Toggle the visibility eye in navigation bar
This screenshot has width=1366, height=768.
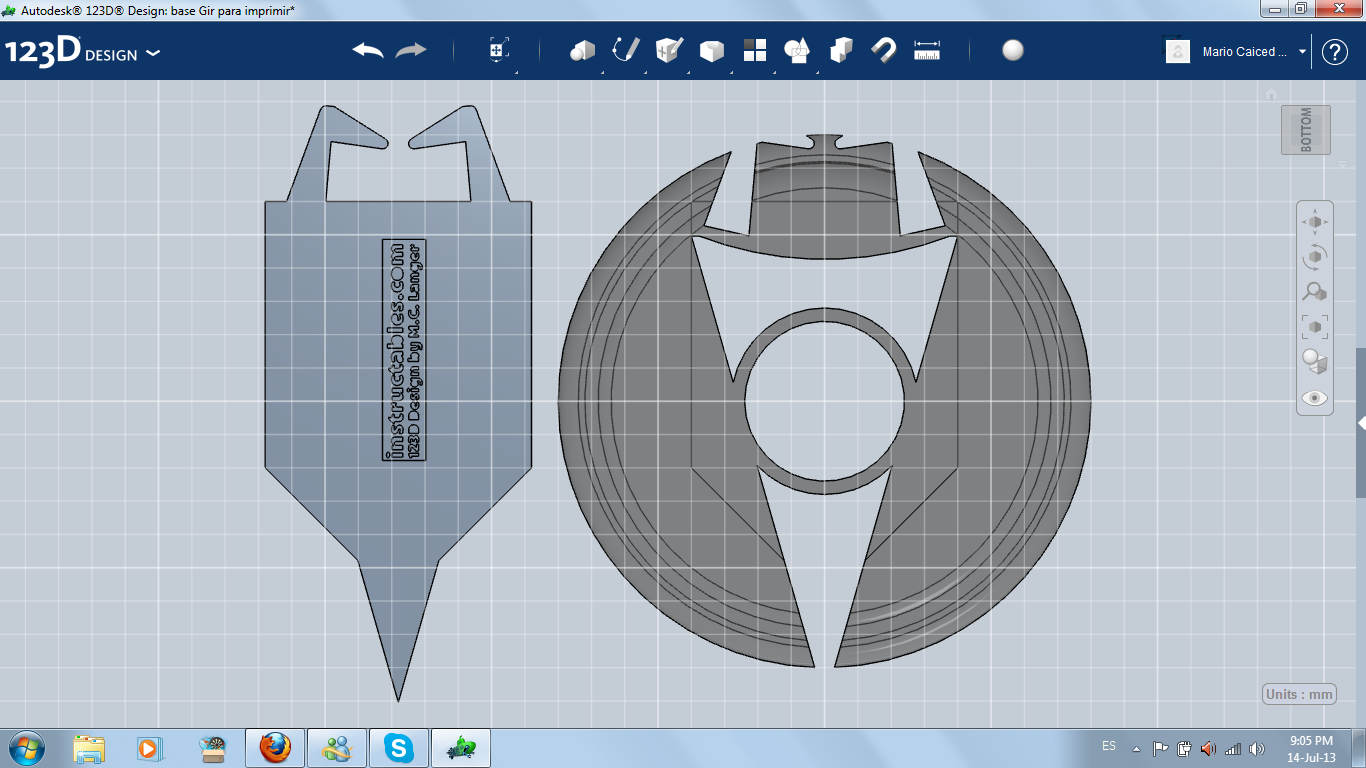click(x=1315, y=398)
